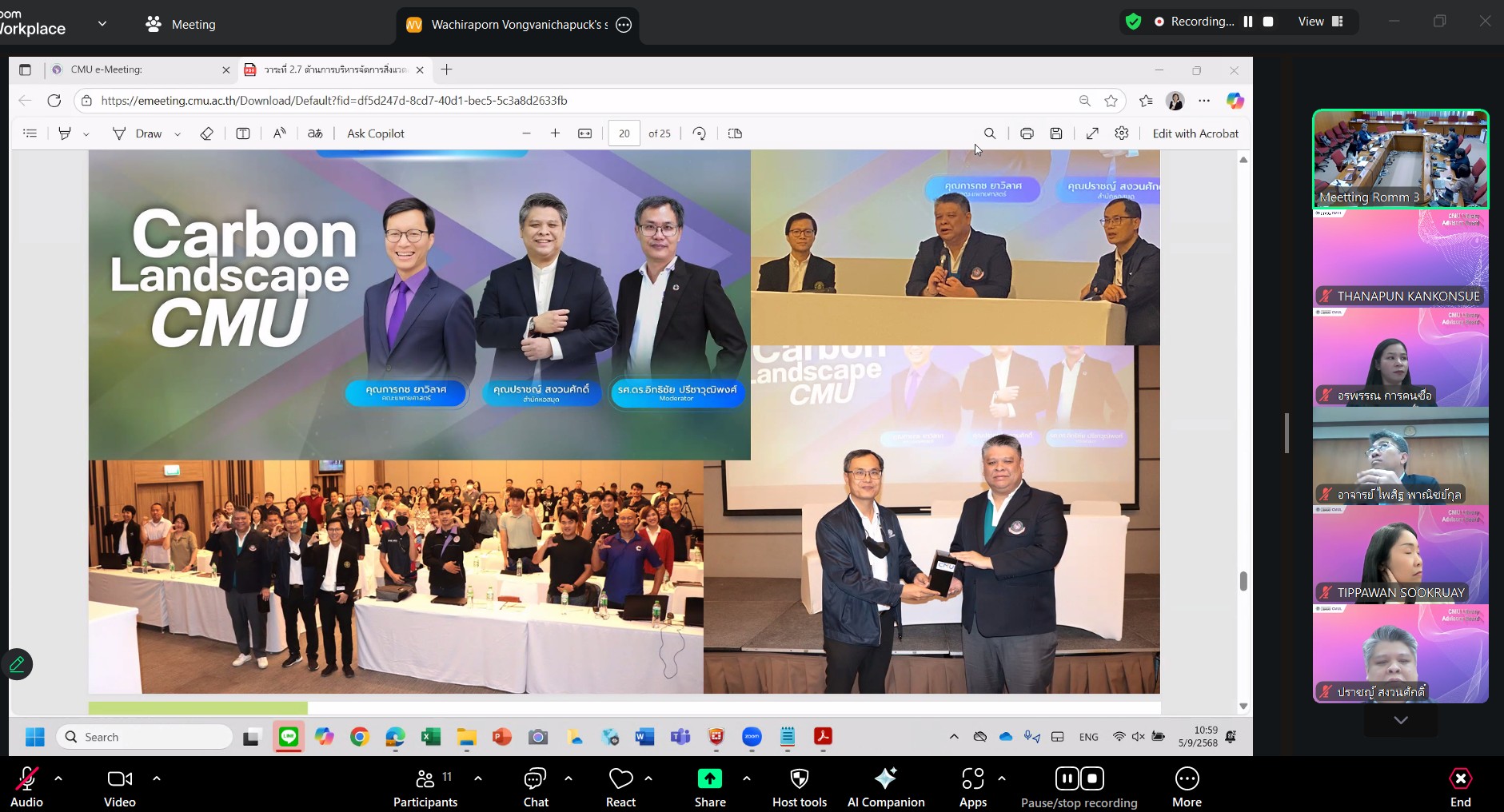Screen dimensions: 1504x812
Task: Open Host tools
Action: coord(800,787)
